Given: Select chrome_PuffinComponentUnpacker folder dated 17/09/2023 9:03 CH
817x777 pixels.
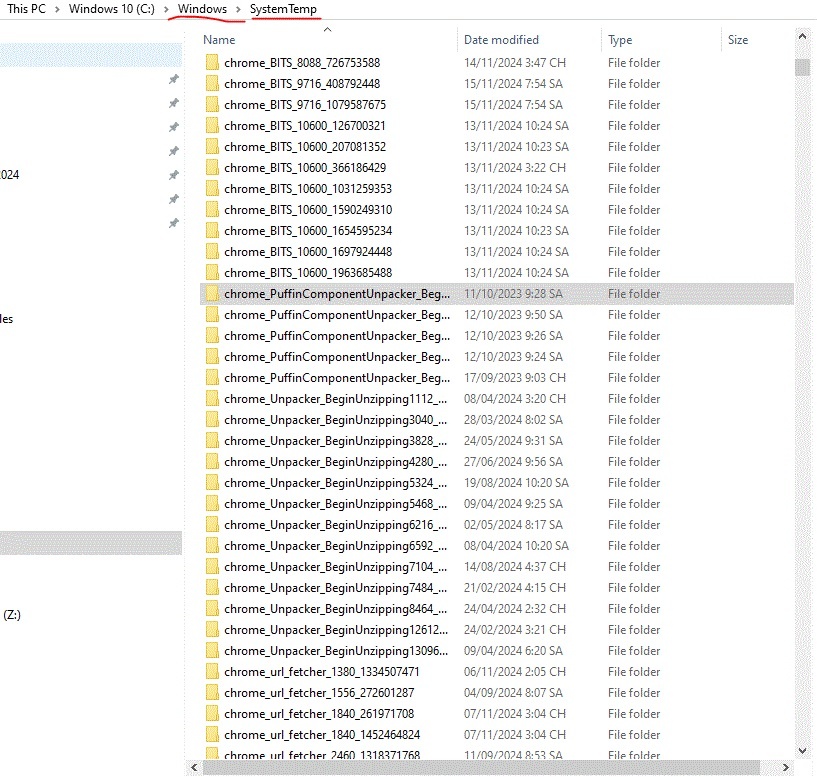Looking at the screenshot, I should (497, 378).
